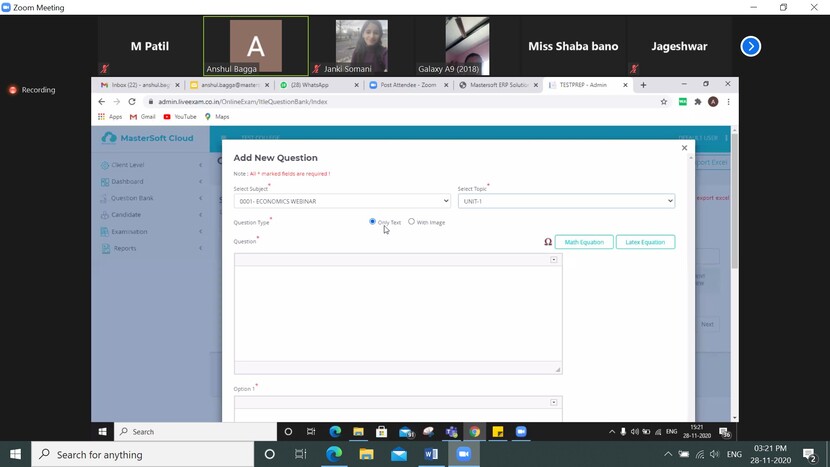Close the Add New Question dialog
This screenshot has width=830, height=467.
click(684, 148)
